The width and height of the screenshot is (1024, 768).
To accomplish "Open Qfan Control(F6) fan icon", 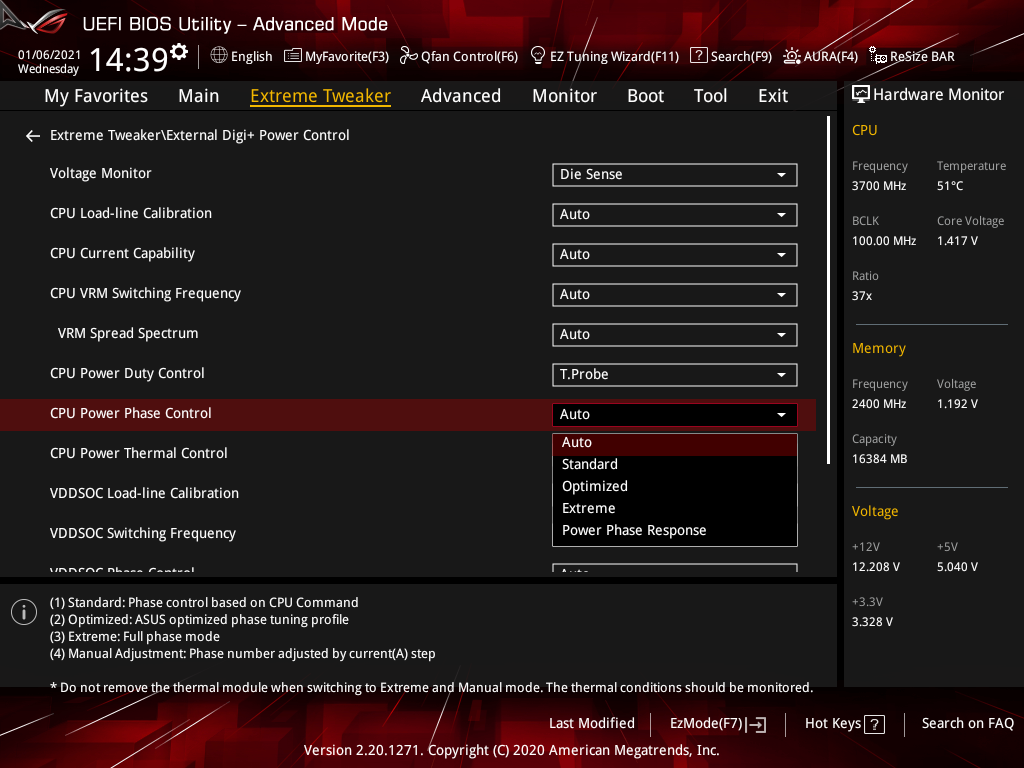I will tap(409, 56).
